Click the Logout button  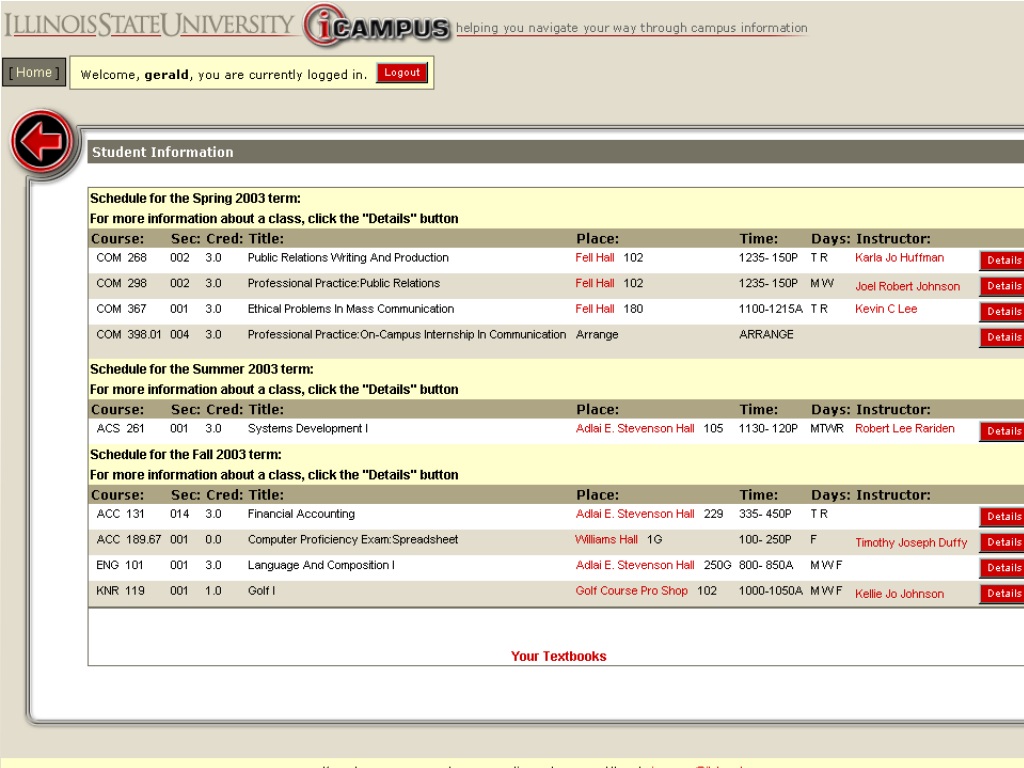pyautogui.click(x=402, y=72)
